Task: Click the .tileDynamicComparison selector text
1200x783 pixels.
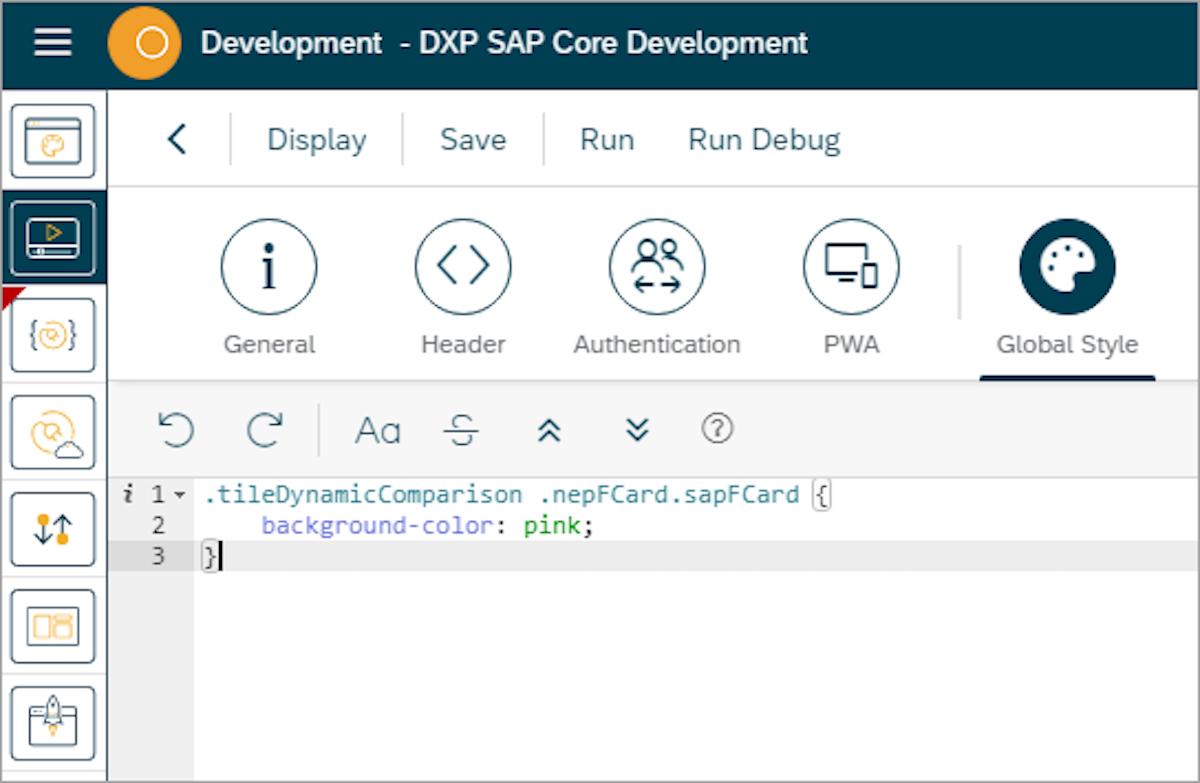Action: [x=362, y=495]
